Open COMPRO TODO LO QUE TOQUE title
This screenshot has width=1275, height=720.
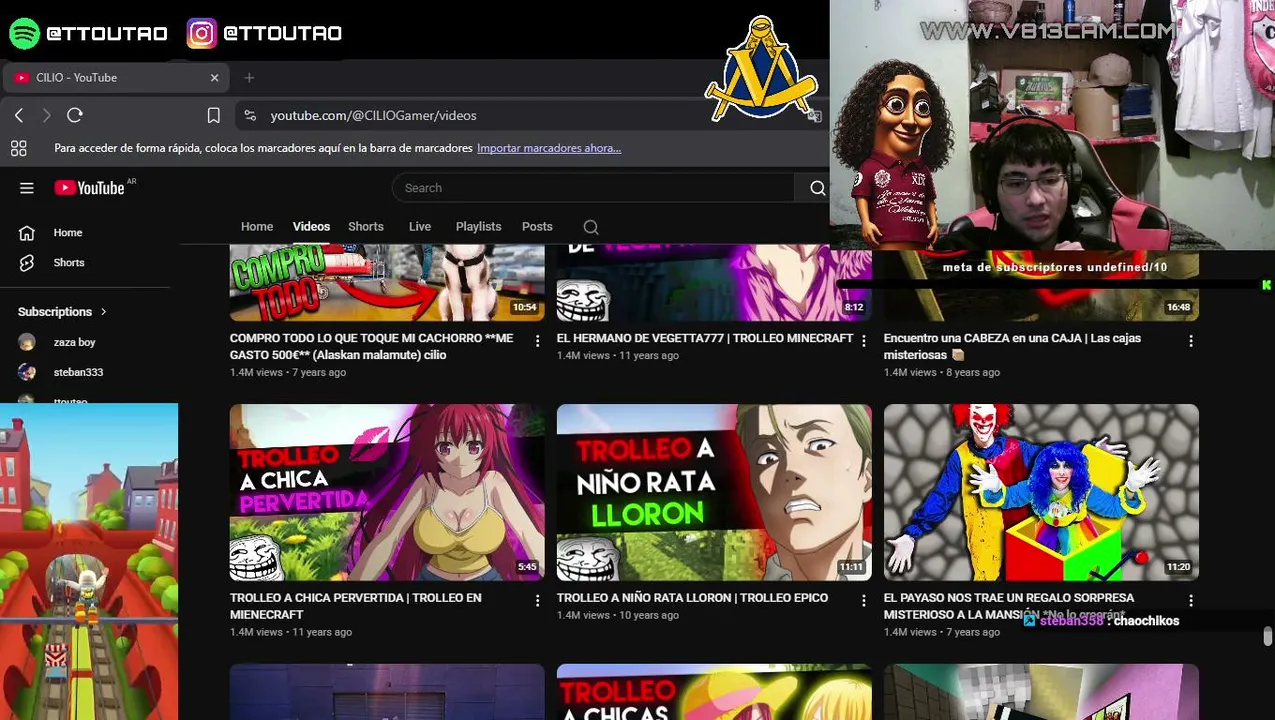tap(371, 347)
